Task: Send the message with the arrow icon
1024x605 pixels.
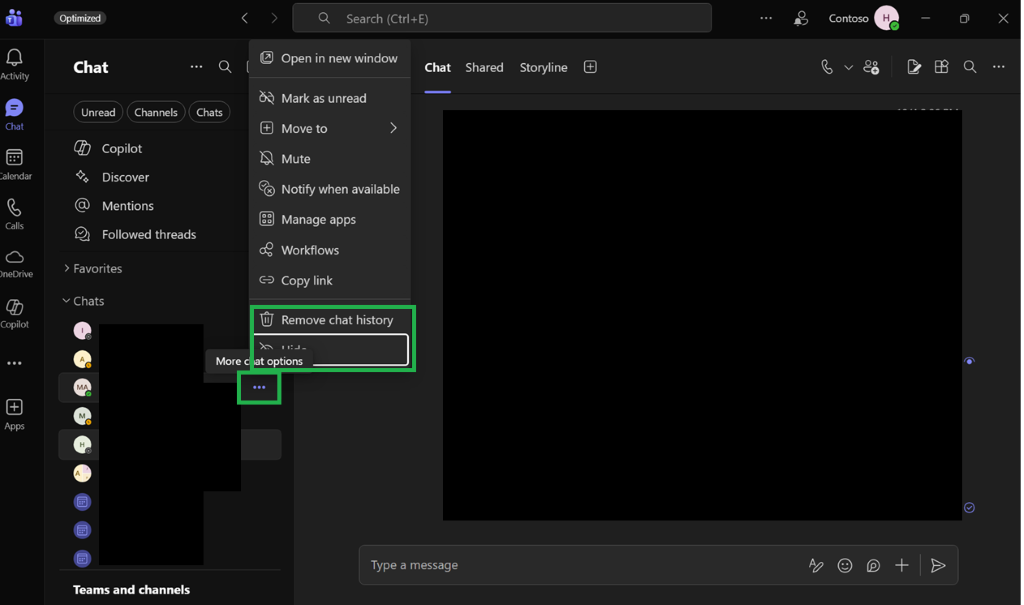Action: coord(938,565)
